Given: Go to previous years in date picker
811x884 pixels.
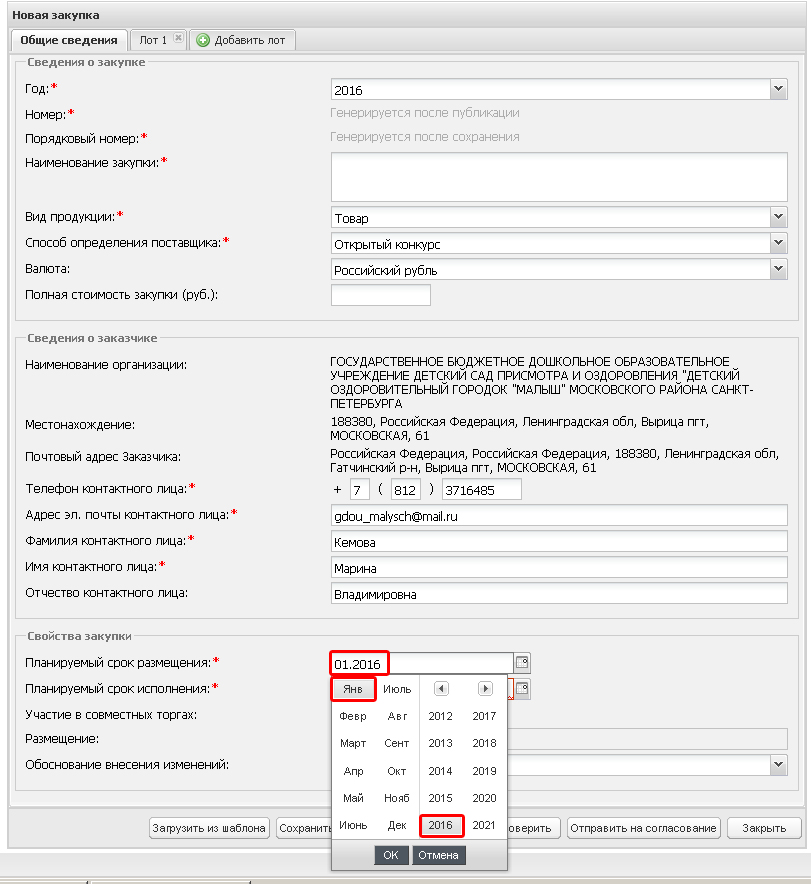Looking at the screenshot, I should coord(441,688).
